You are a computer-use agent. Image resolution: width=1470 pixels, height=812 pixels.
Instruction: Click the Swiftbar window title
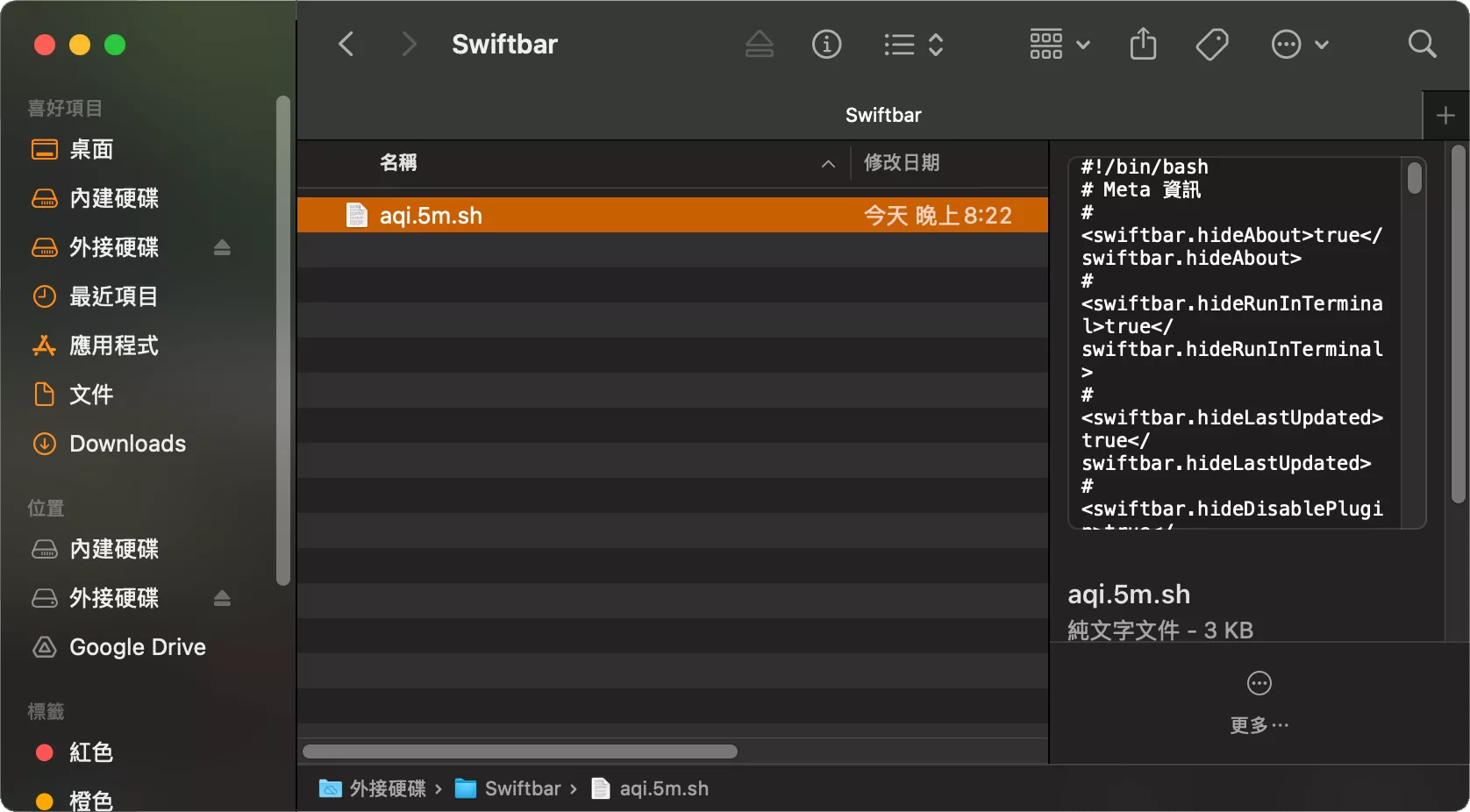(x=504, y=44)
